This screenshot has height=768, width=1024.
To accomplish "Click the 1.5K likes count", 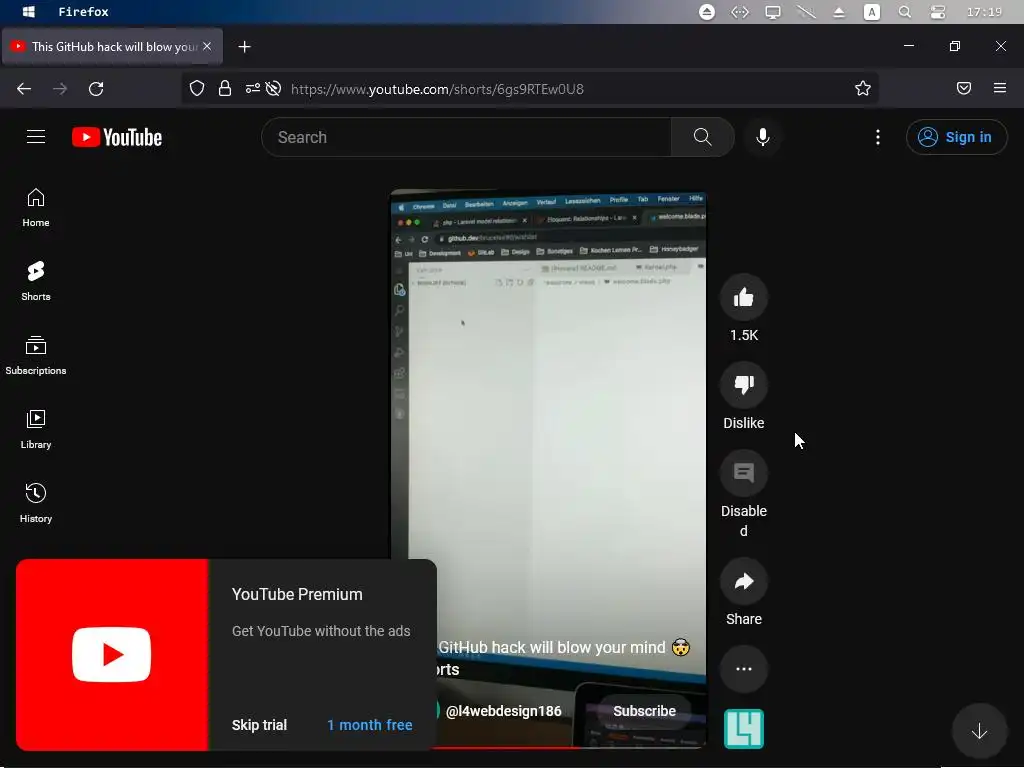I will pos(744,335).
